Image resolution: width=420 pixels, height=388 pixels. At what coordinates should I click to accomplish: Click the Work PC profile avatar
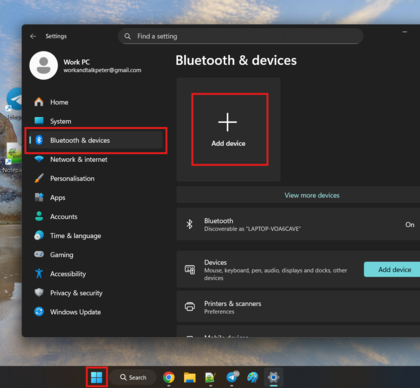coord(44,65)
